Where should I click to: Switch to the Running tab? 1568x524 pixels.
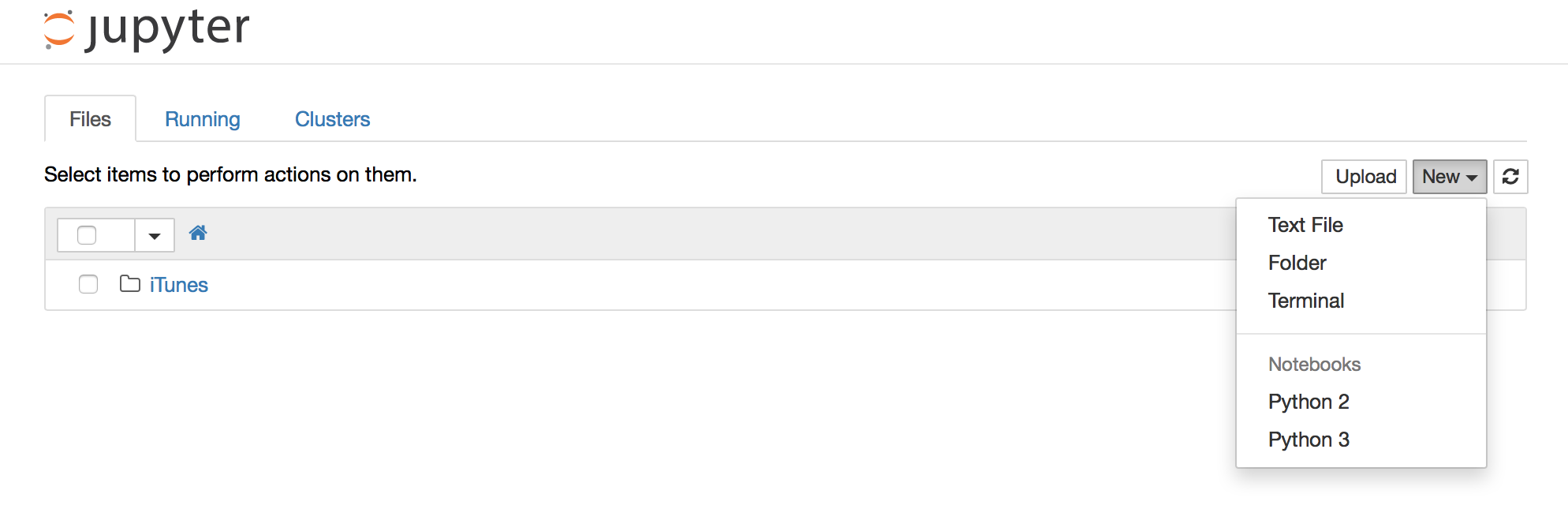click(x=203, y=119)
